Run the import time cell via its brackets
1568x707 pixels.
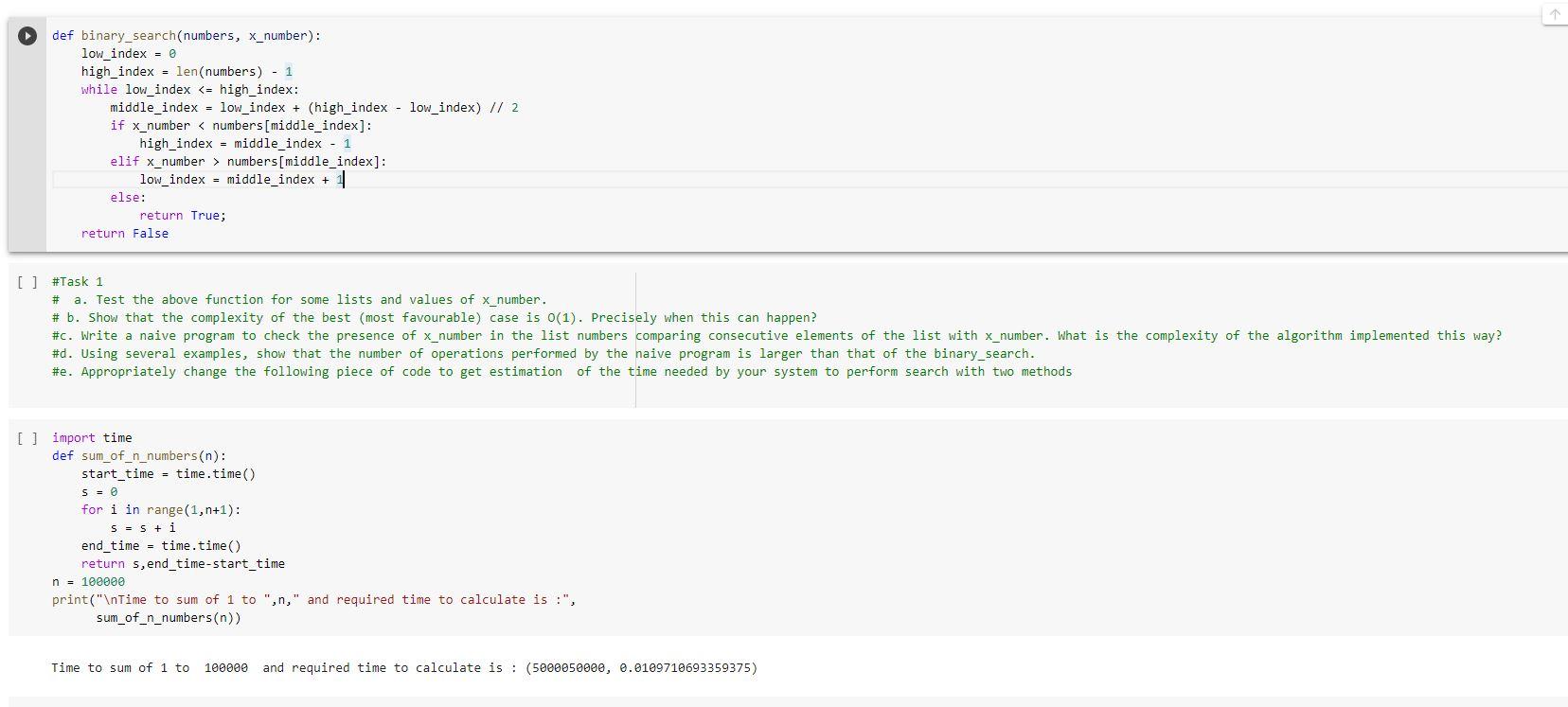[x=27, y=438]
